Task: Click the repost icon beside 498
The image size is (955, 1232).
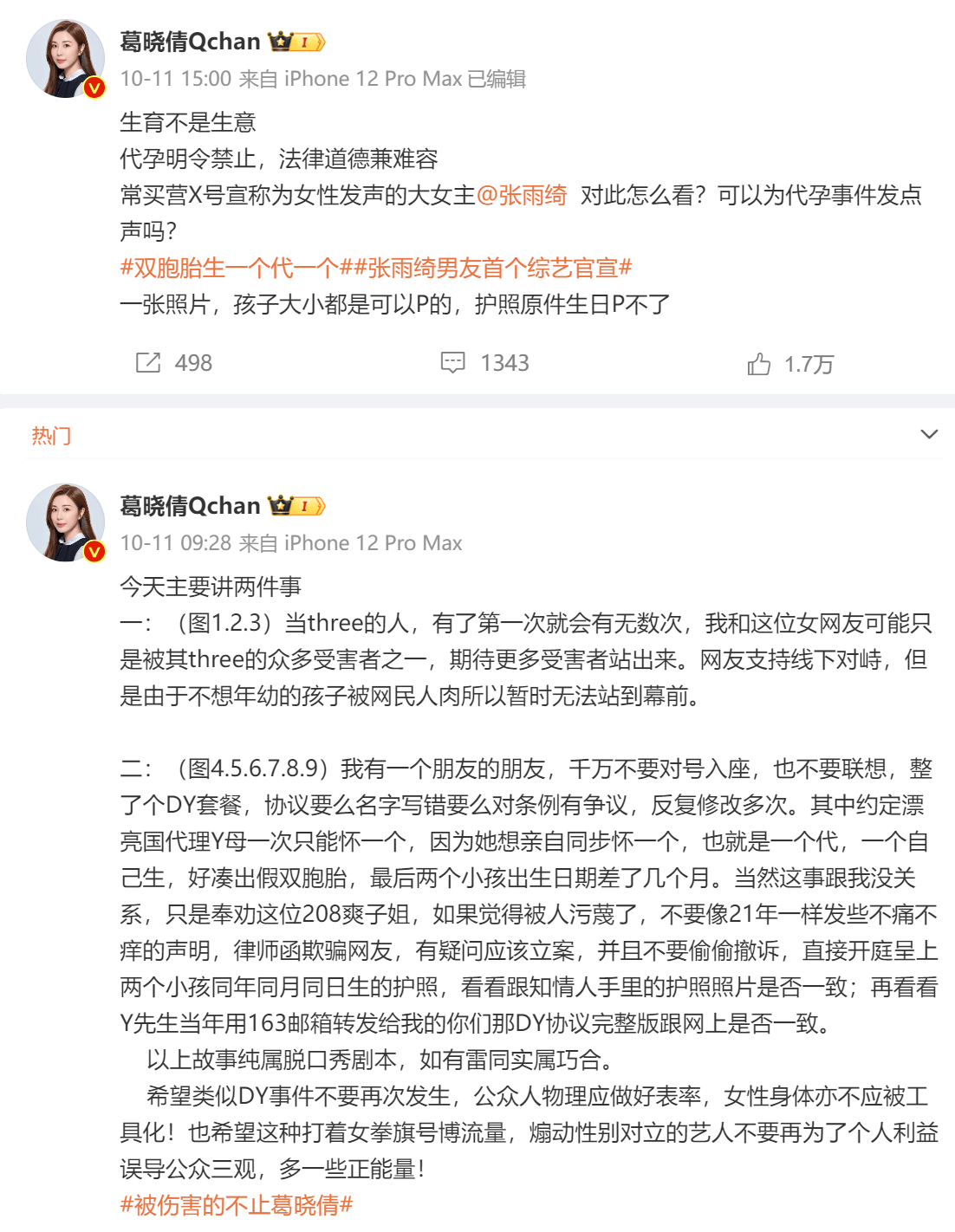Action: 148,363
